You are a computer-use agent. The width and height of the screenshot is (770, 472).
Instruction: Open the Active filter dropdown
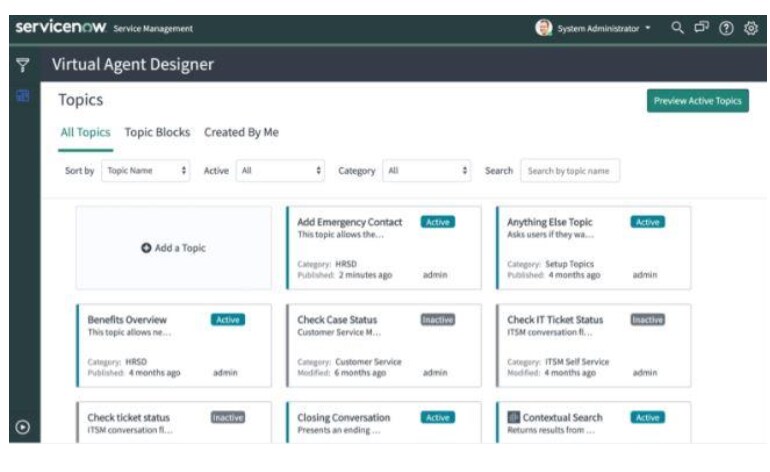pos(280,170)
